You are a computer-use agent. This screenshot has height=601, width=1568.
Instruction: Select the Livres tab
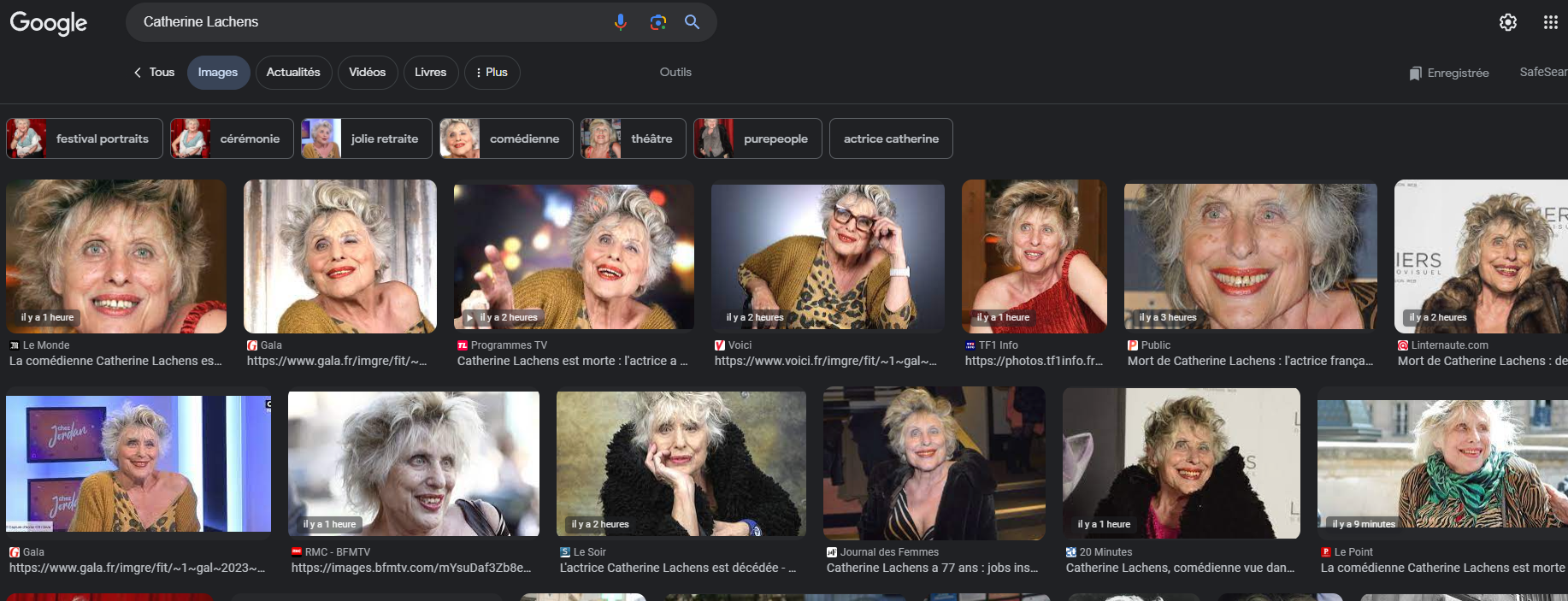pyautogui.click(x=430, y=73)
